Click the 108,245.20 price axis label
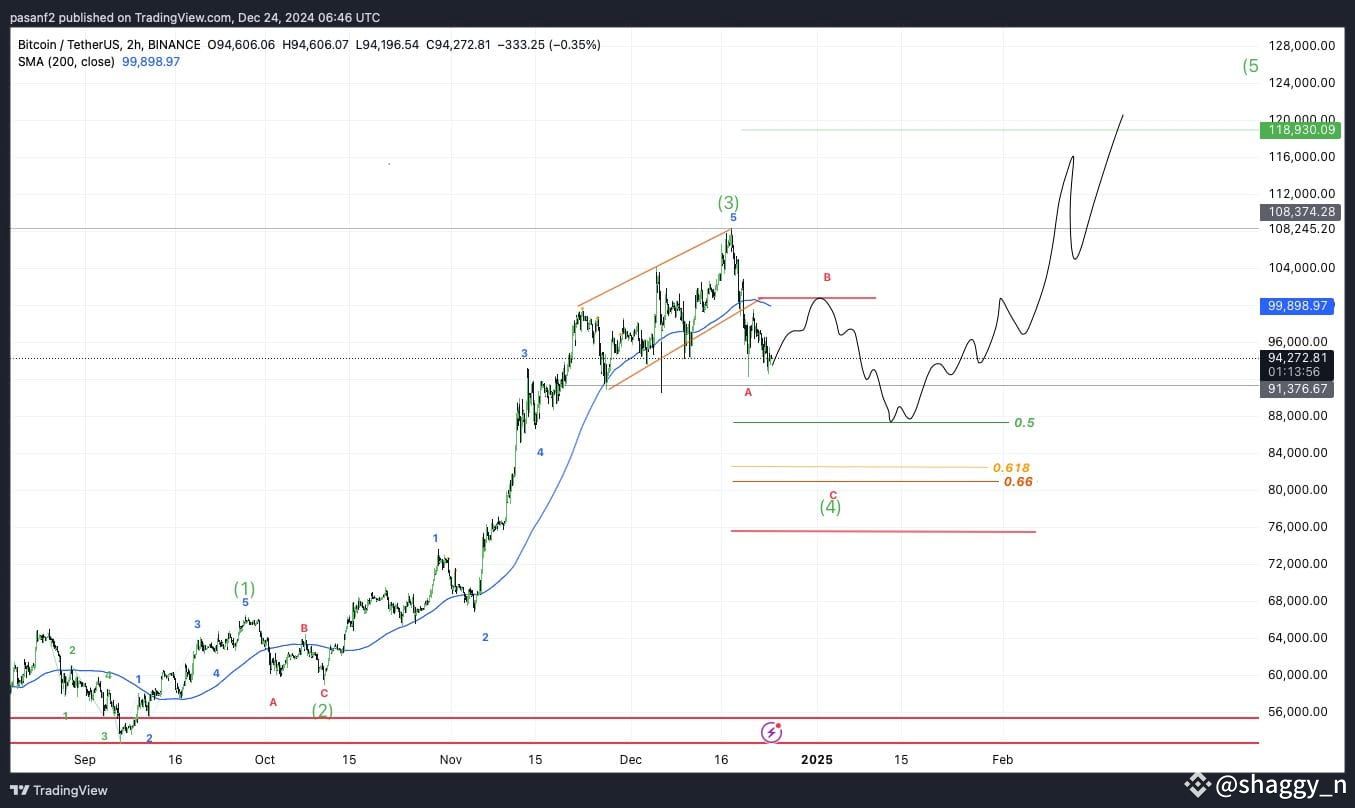The image size is (1355, 808). coord(1301,229)
